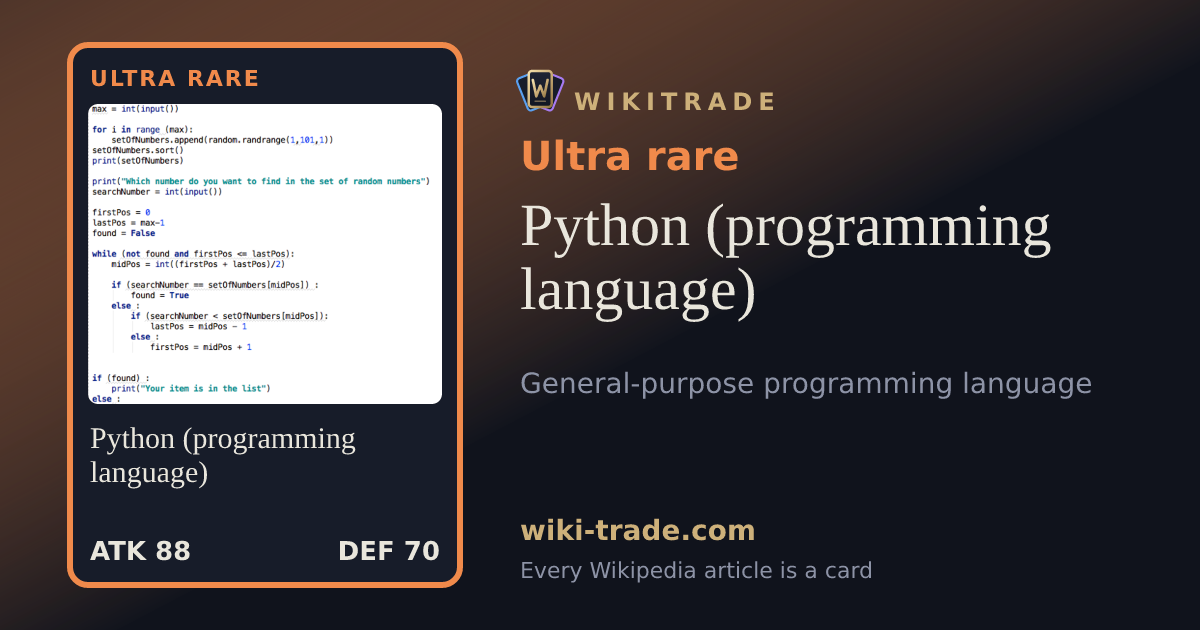Open the Python code screenshot thumbnail
The height and width of the screenshot is (630, 1200).
coord(265,254)
